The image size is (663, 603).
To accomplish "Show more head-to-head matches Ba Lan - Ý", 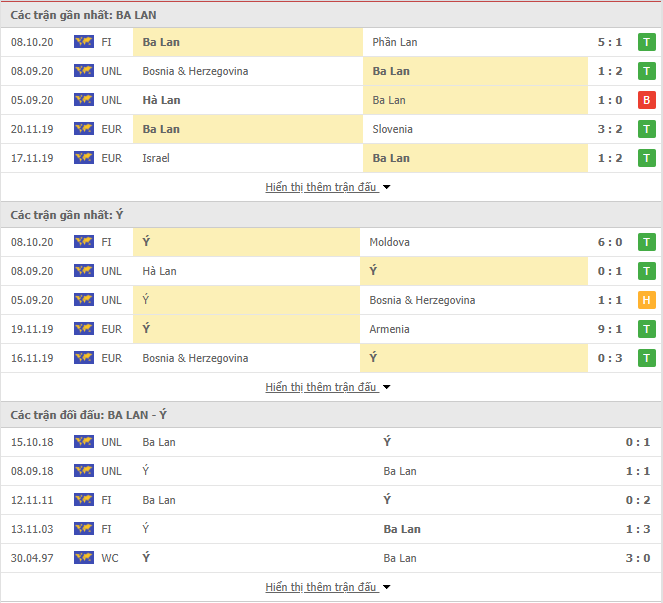I will (328, 587).
